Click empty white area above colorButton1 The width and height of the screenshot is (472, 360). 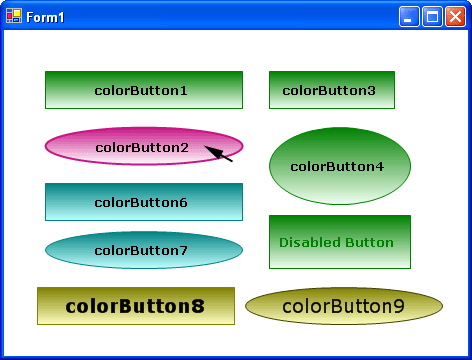tap(144, 50)
